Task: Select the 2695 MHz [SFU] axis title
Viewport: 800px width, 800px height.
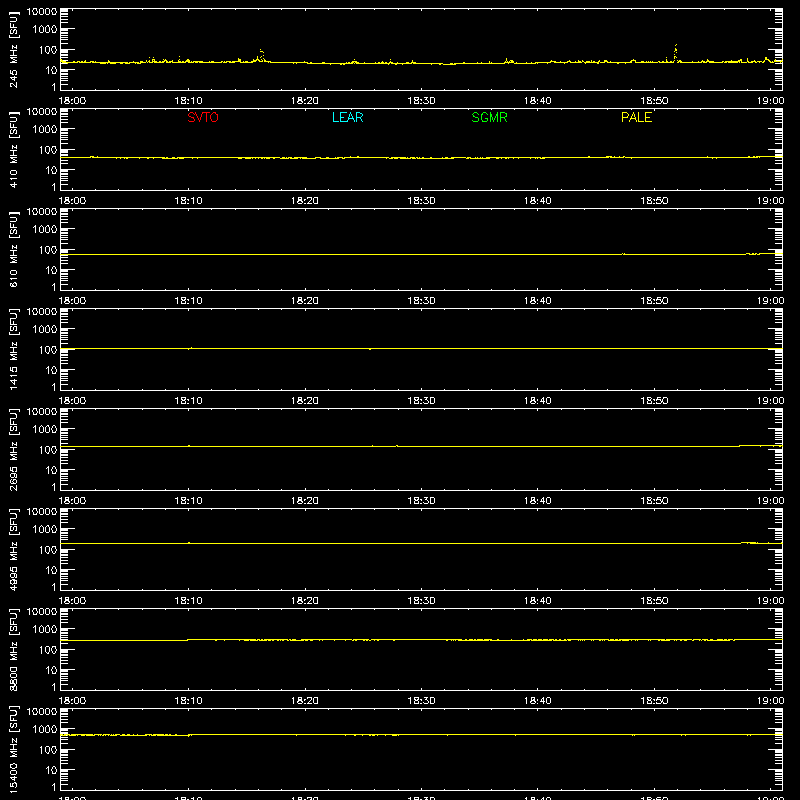Action: pos(13,449)
